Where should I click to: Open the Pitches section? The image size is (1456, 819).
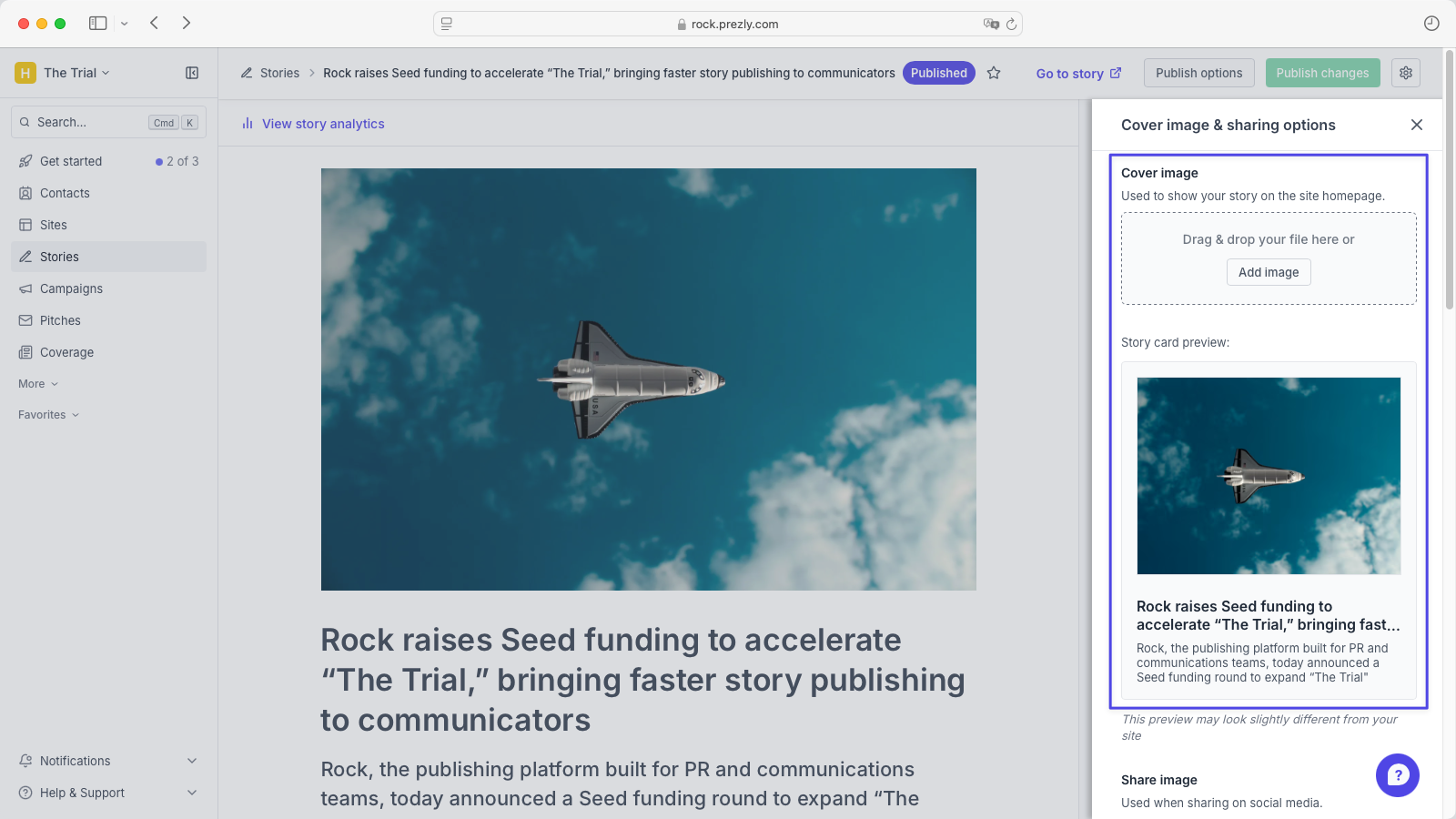60,320
